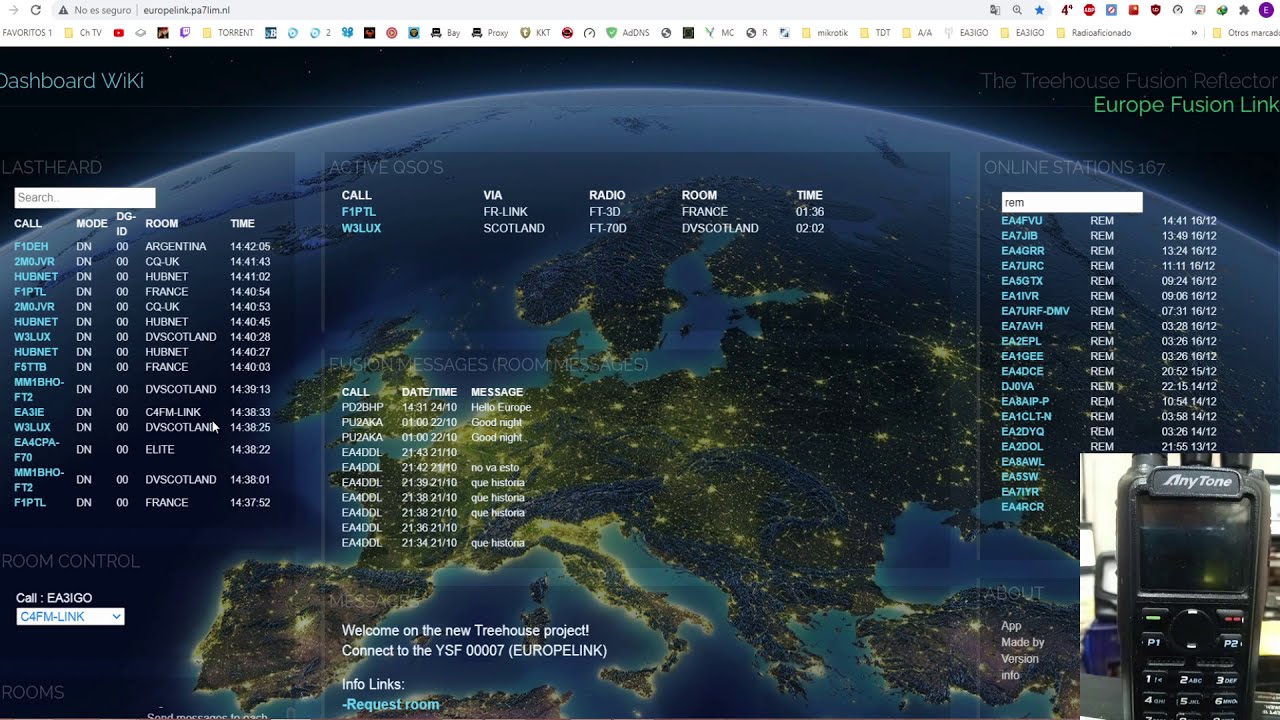Open EA4FVU in Online Stations

(x=1022, y=221)
